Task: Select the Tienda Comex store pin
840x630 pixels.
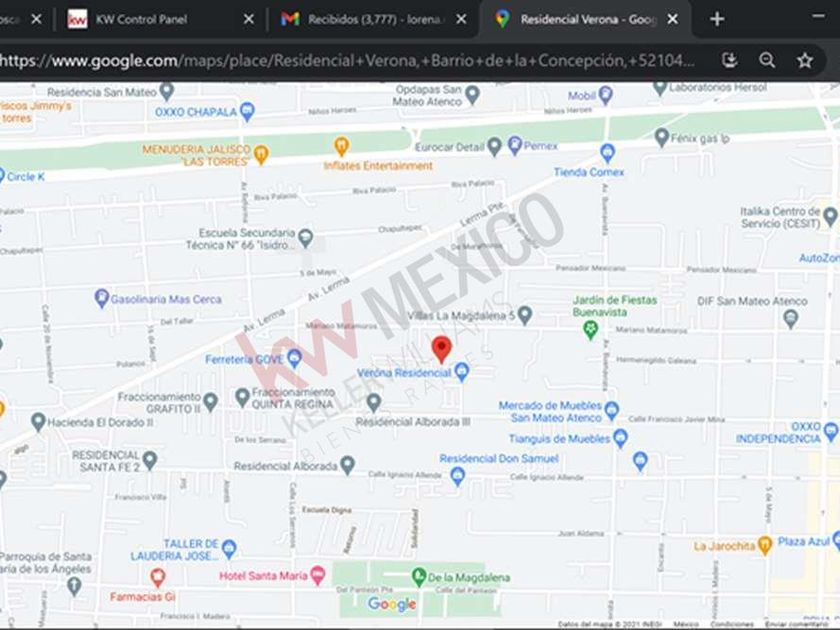Action: pyautogui.click(x=607, y=153)
